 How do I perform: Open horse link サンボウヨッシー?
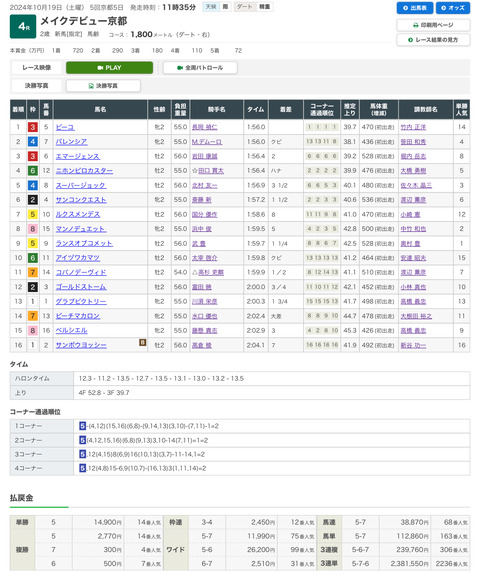coord(81,345)
